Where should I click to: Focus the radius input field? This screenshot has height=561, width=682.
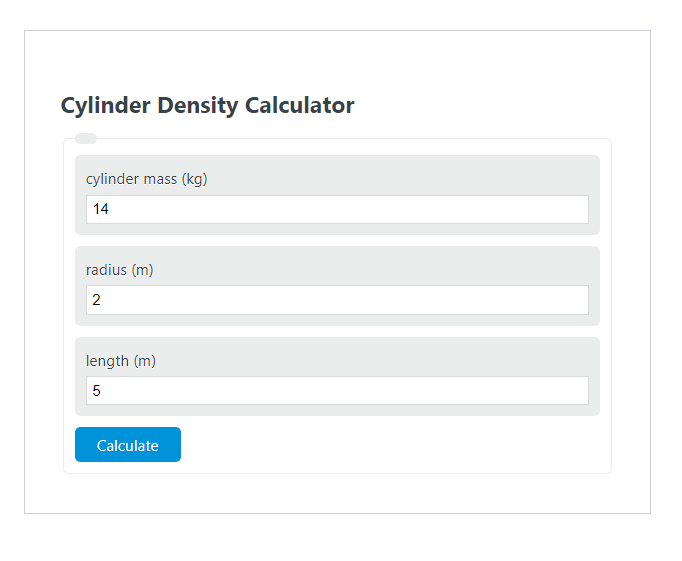338,300
